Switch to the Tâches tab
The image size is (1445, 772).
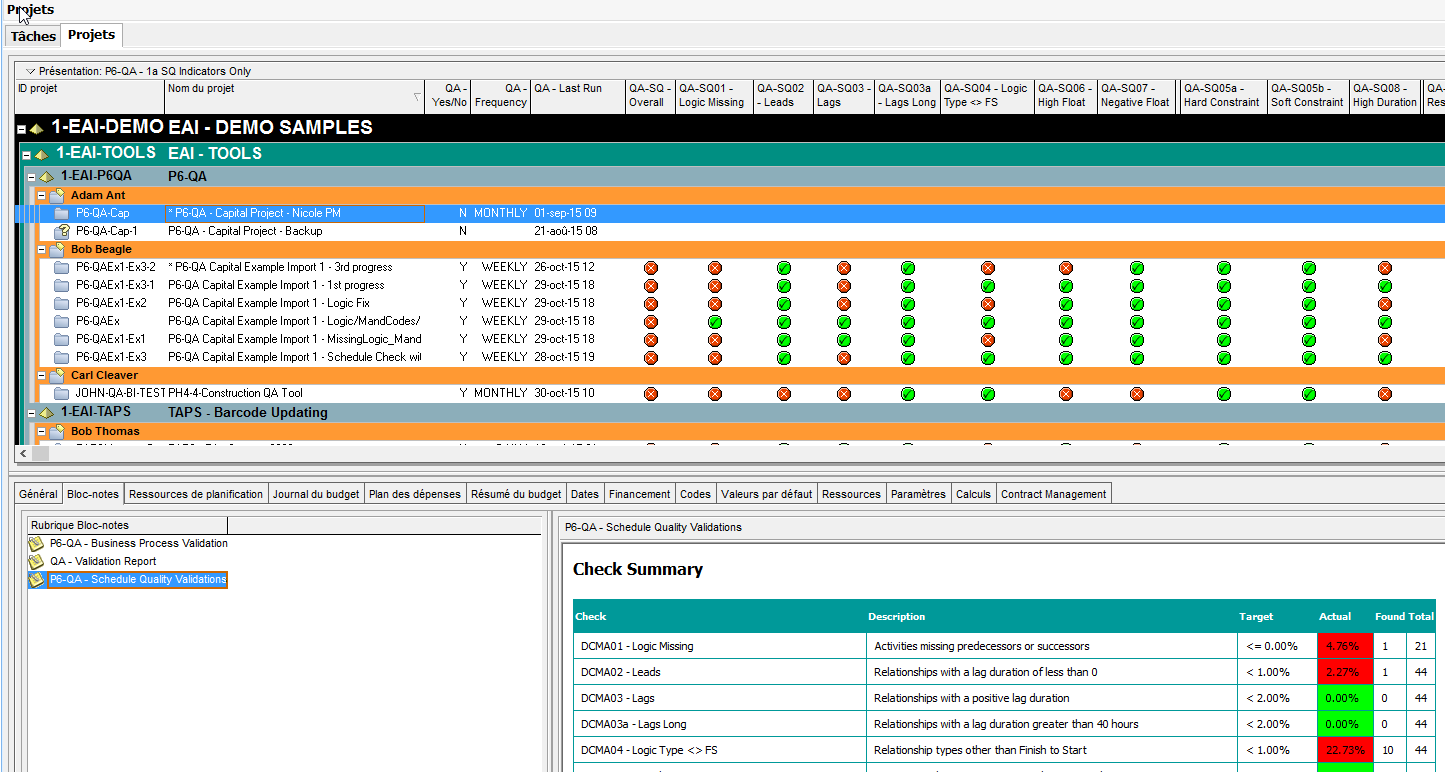point(33,36)
